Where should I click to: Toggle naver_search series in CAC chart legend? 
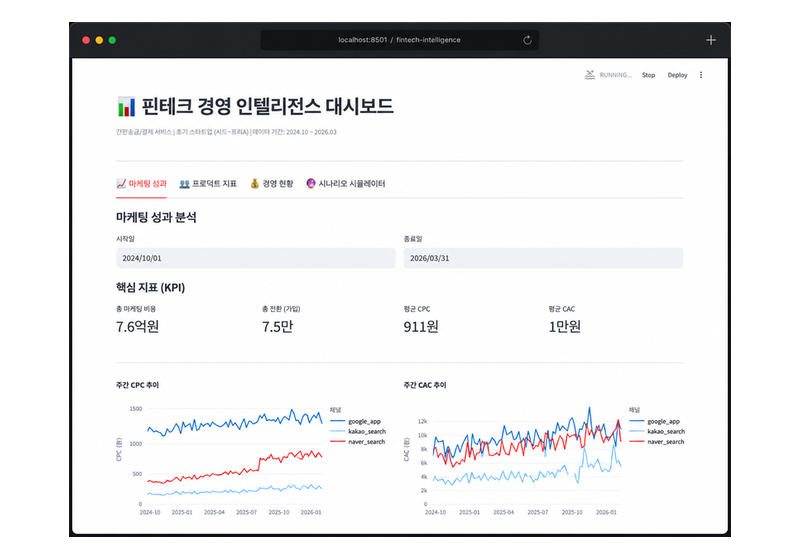coord(657,442)
